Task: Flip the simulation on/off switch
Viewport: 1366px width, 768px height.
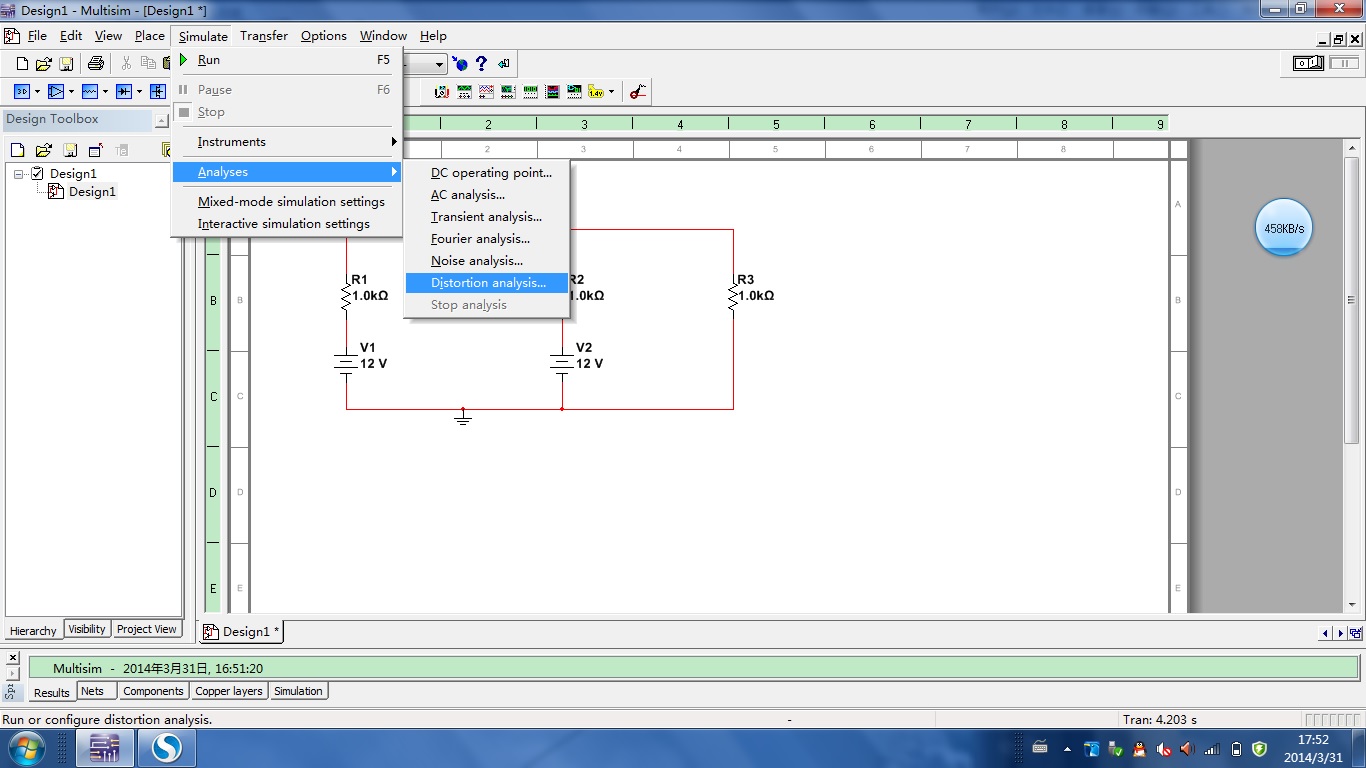Action: pyautogui.click(x=1308, y=63)
